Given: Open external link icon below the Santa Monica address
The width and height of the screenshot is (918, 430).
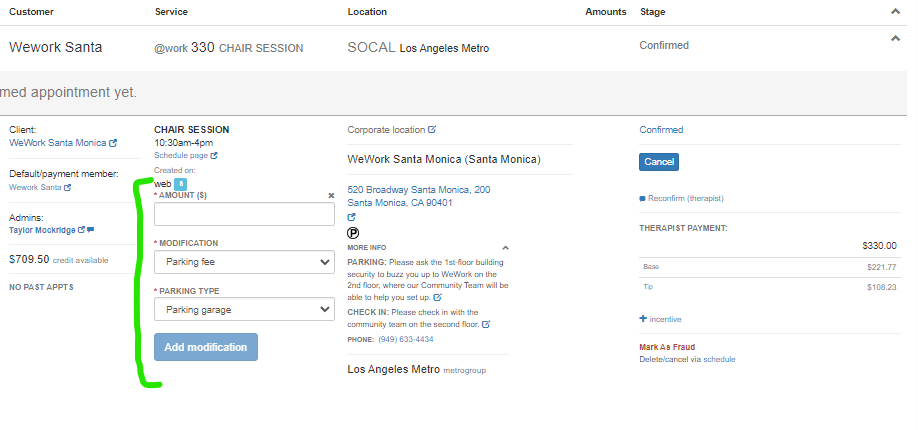Looking at the screenshot, I should point(352,217).
